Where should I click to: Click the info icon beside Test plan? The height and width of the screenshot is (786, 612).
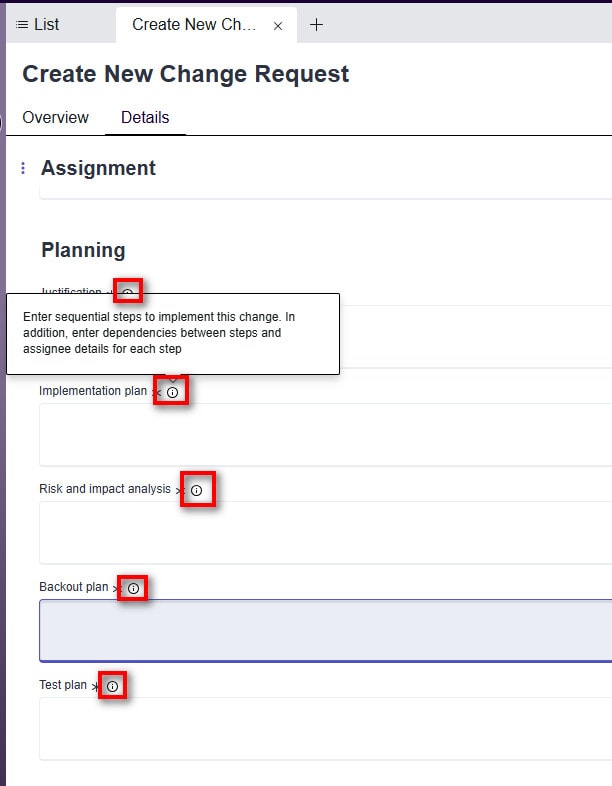(112, 686)
